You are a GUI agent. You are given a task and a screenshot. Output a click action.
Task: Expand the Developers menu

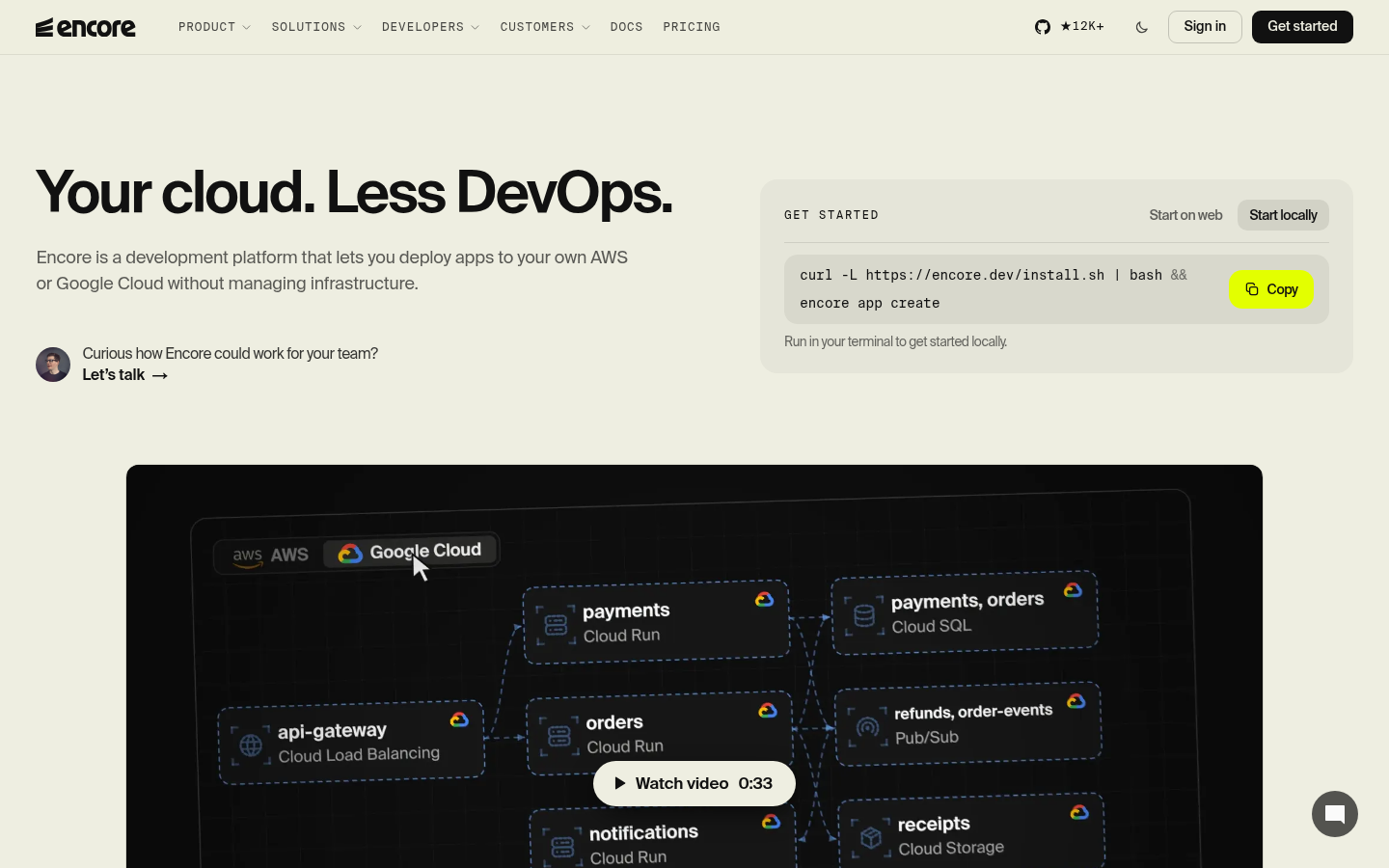pyautogui.click(x=430, y=27)
